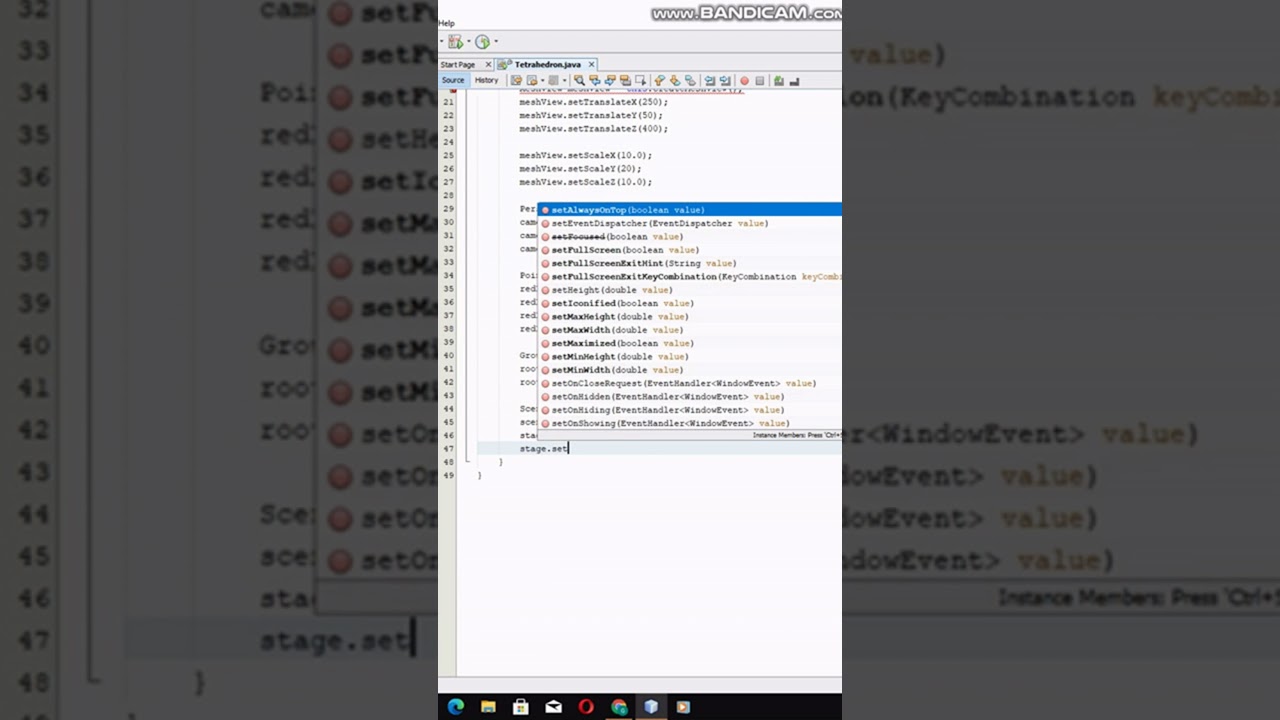
Task: Close the Start Page tab
Action: 488,65
